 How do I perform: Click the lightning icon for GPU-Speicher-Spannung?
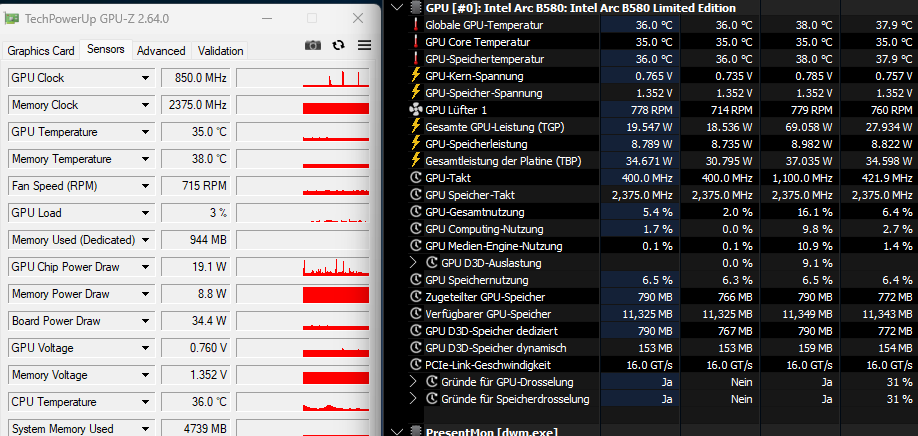pos(416,93)
